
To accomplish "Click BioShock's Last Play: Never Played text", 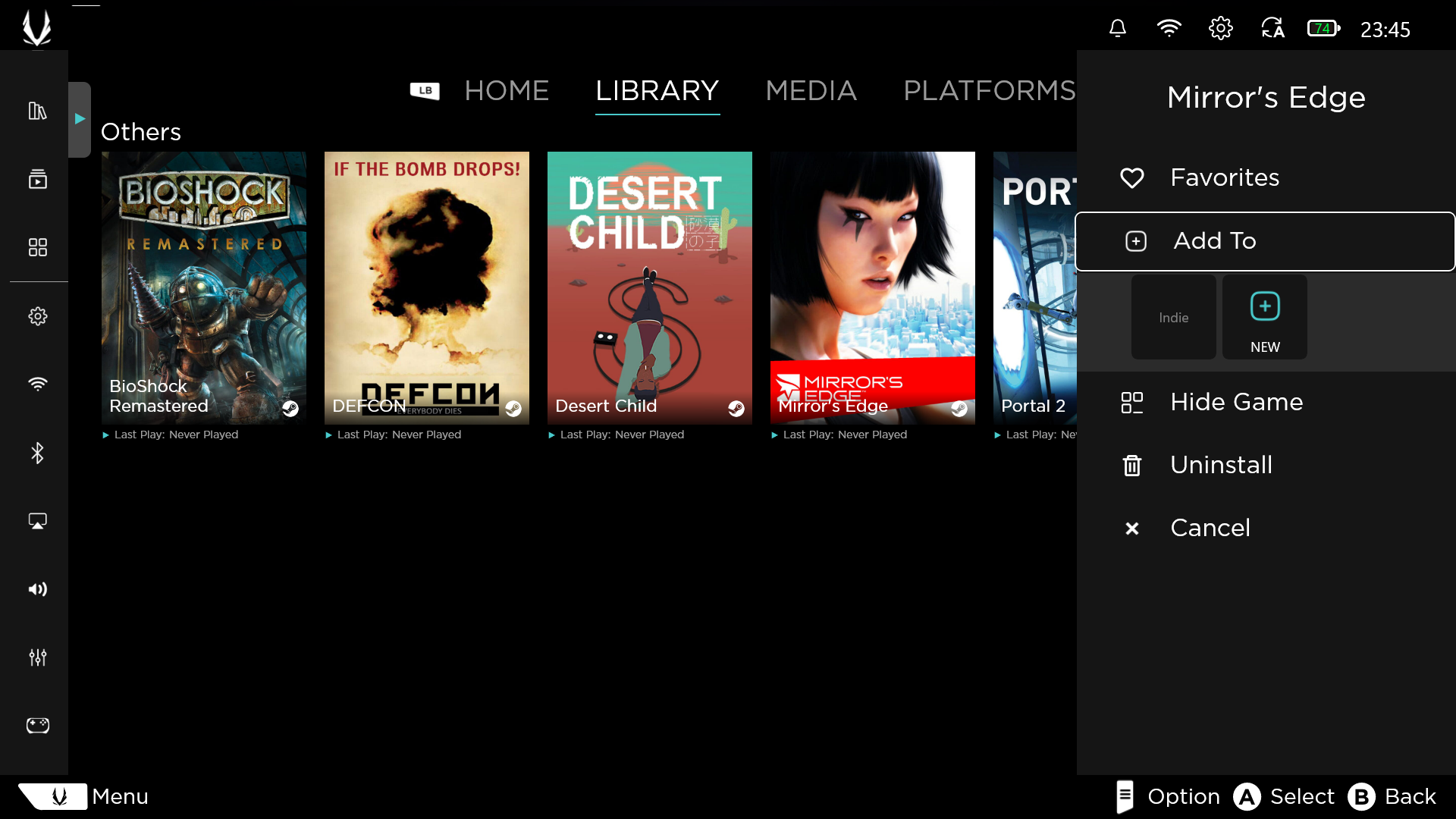I will (x=176, y=435).
